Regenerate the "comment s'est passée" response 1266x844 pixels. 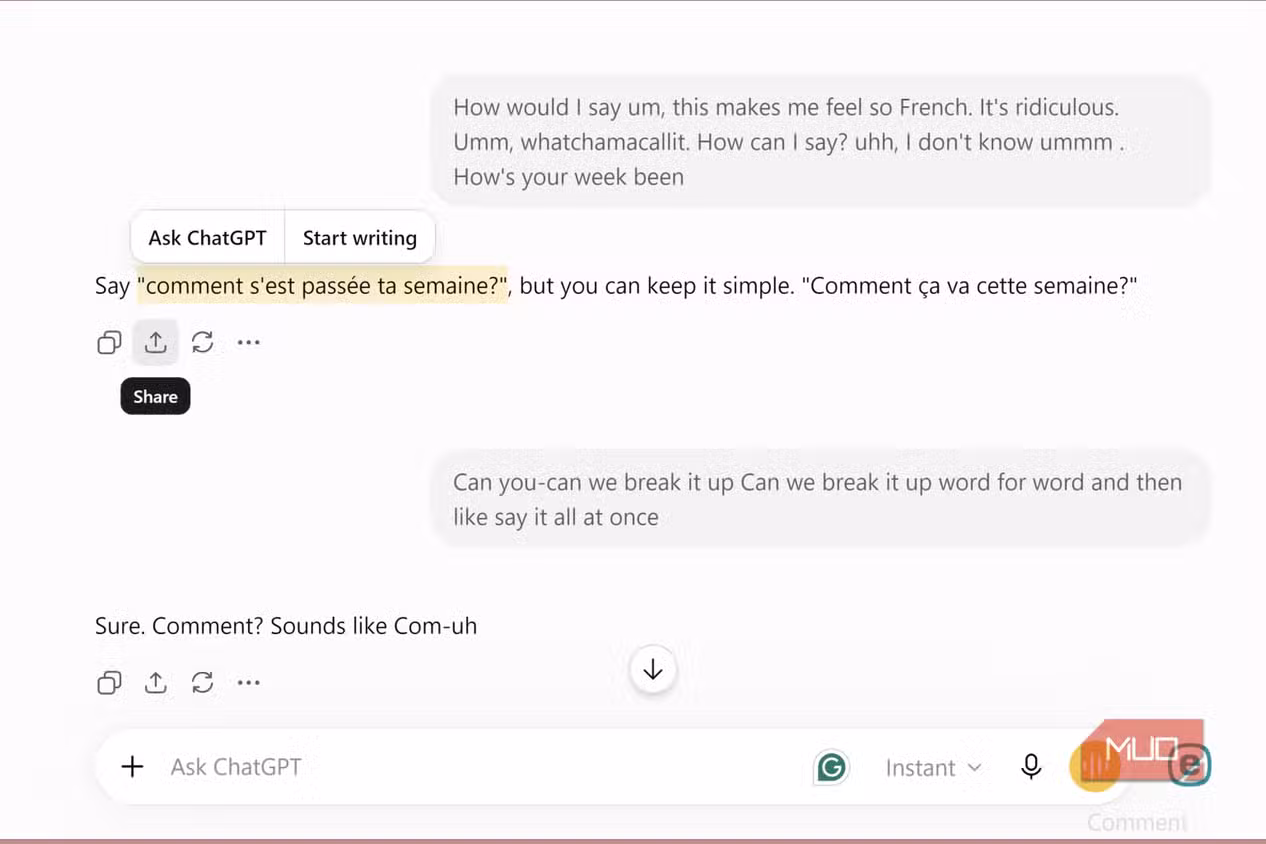[x=202, y=342]
